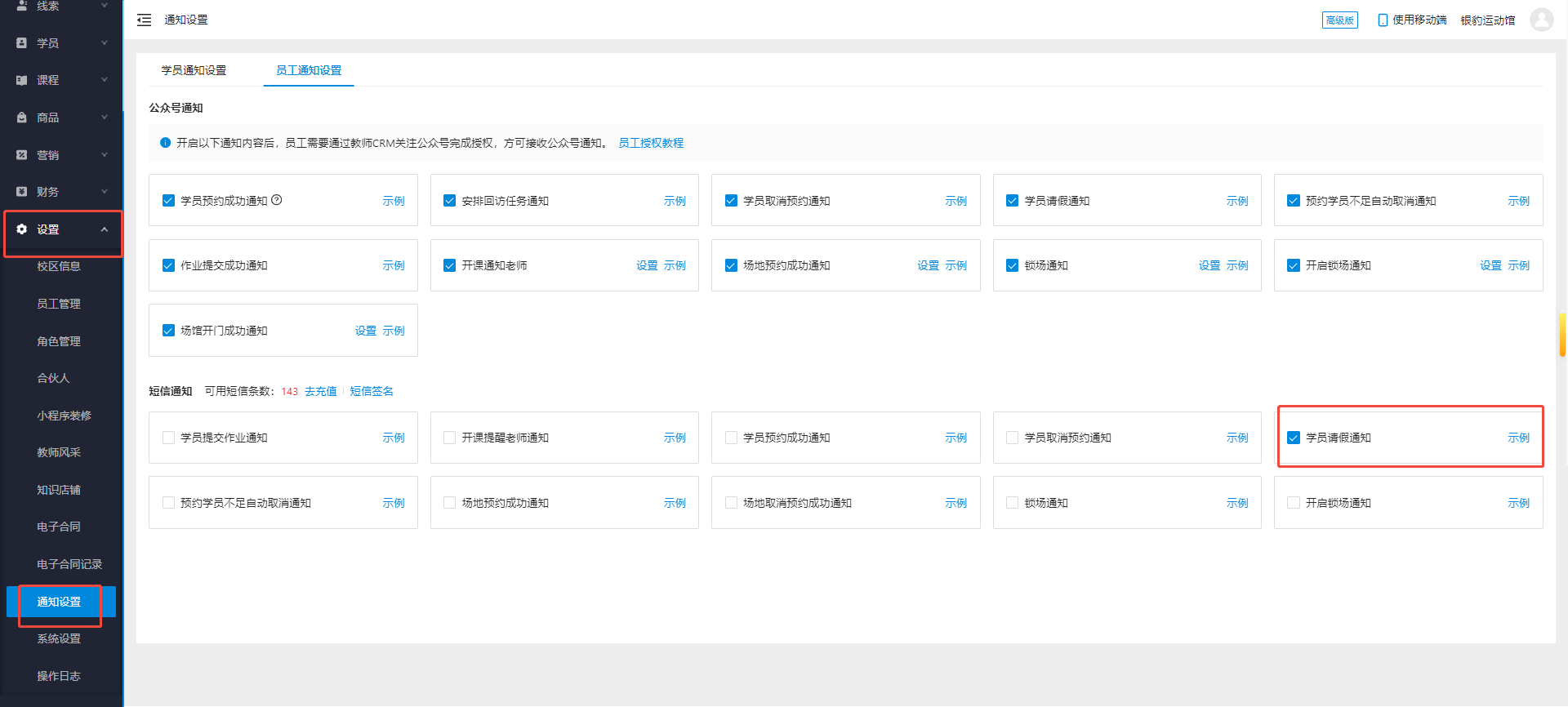Check 开课提醒老师通知 in SMS notifications
1568x707 pixels.
click(x=449, y=438)
